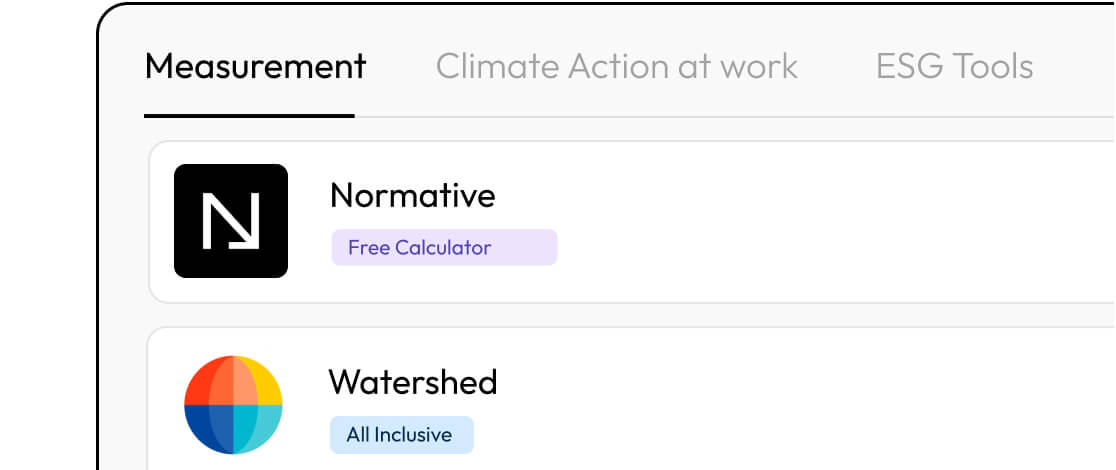Click the white arrow glyph inside Normative logo
Viewport: 1116px width, 470px height.
231,221
